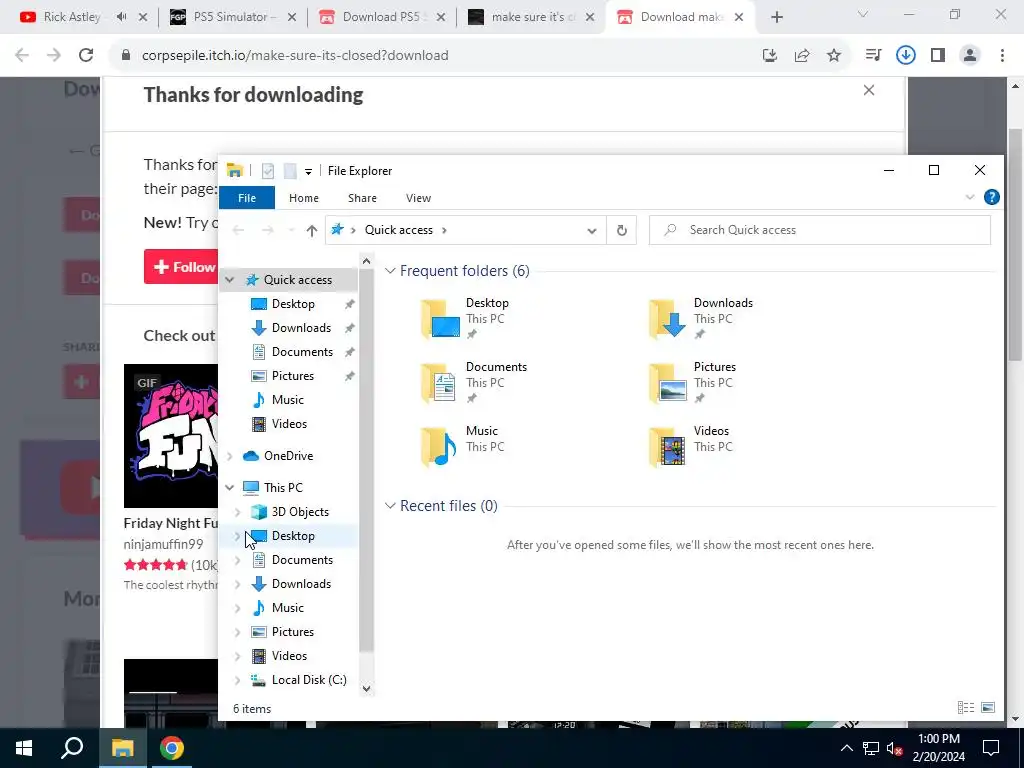
Task: Open Chrome media control icon
Action: [x=873, y=56]
